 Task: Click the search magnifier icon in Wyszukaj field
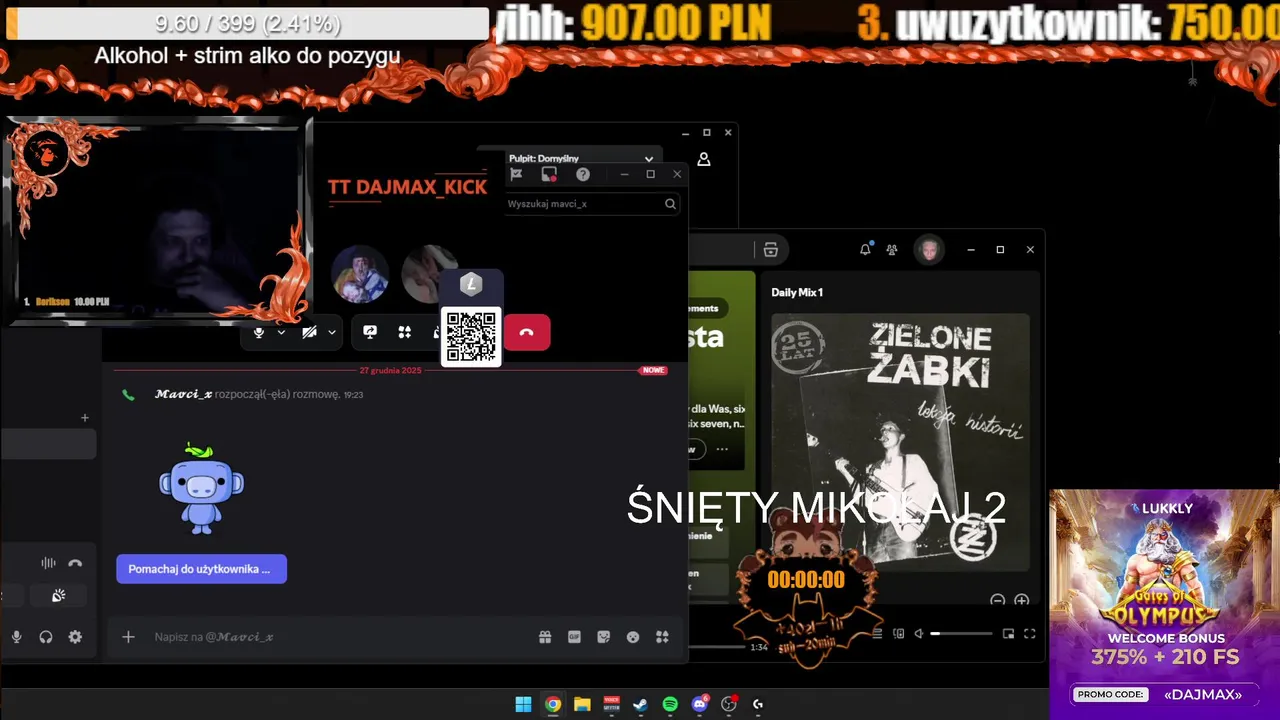(x=670, y=204)
